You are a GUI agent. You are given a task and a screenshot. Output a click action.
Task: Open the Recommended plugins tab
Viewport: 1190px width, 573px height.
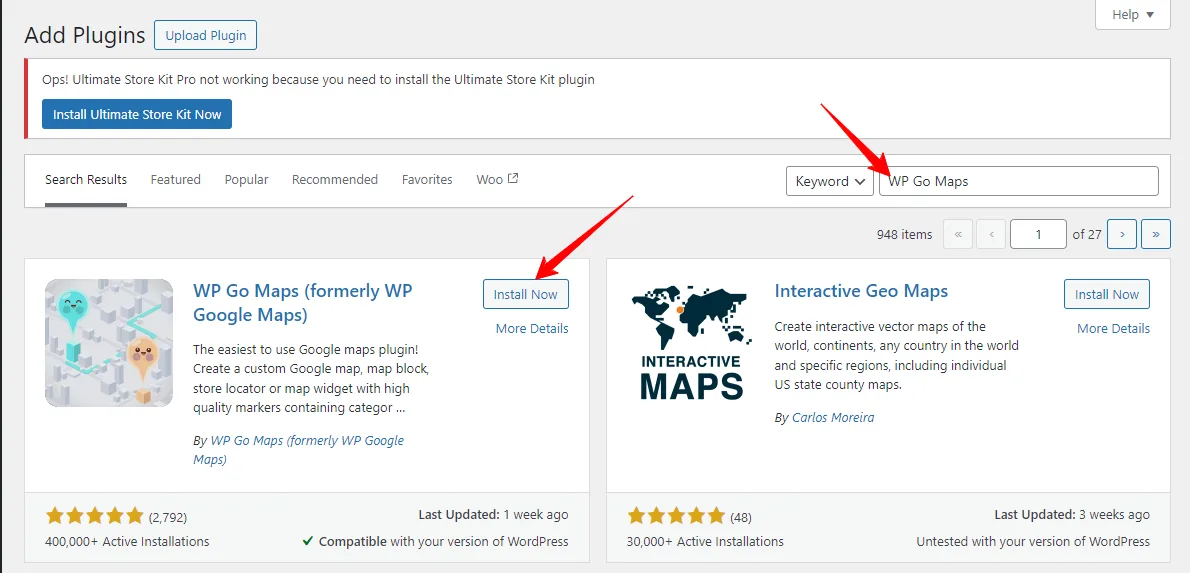(335, 180)
